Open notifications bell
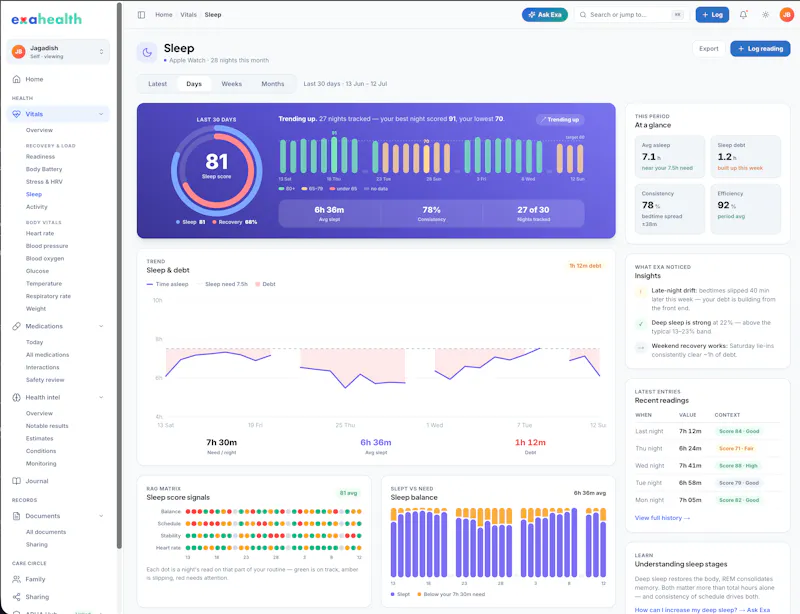The width and height of the screenshot is (800, 614). point(743,15)
